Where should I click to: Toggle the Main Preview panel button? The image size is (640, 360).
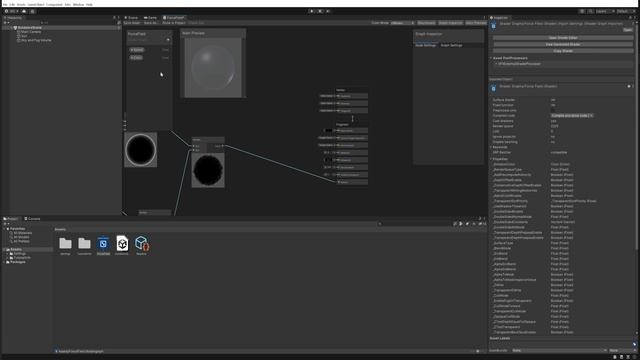pyautogui.click(x=476, y=23)
